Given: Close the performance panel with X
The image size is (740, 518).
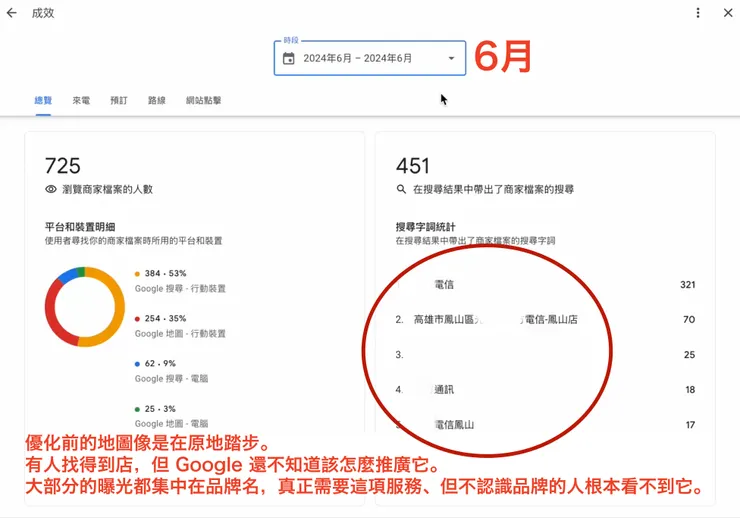Looking at the screenshot, I should tap(728, 13).
